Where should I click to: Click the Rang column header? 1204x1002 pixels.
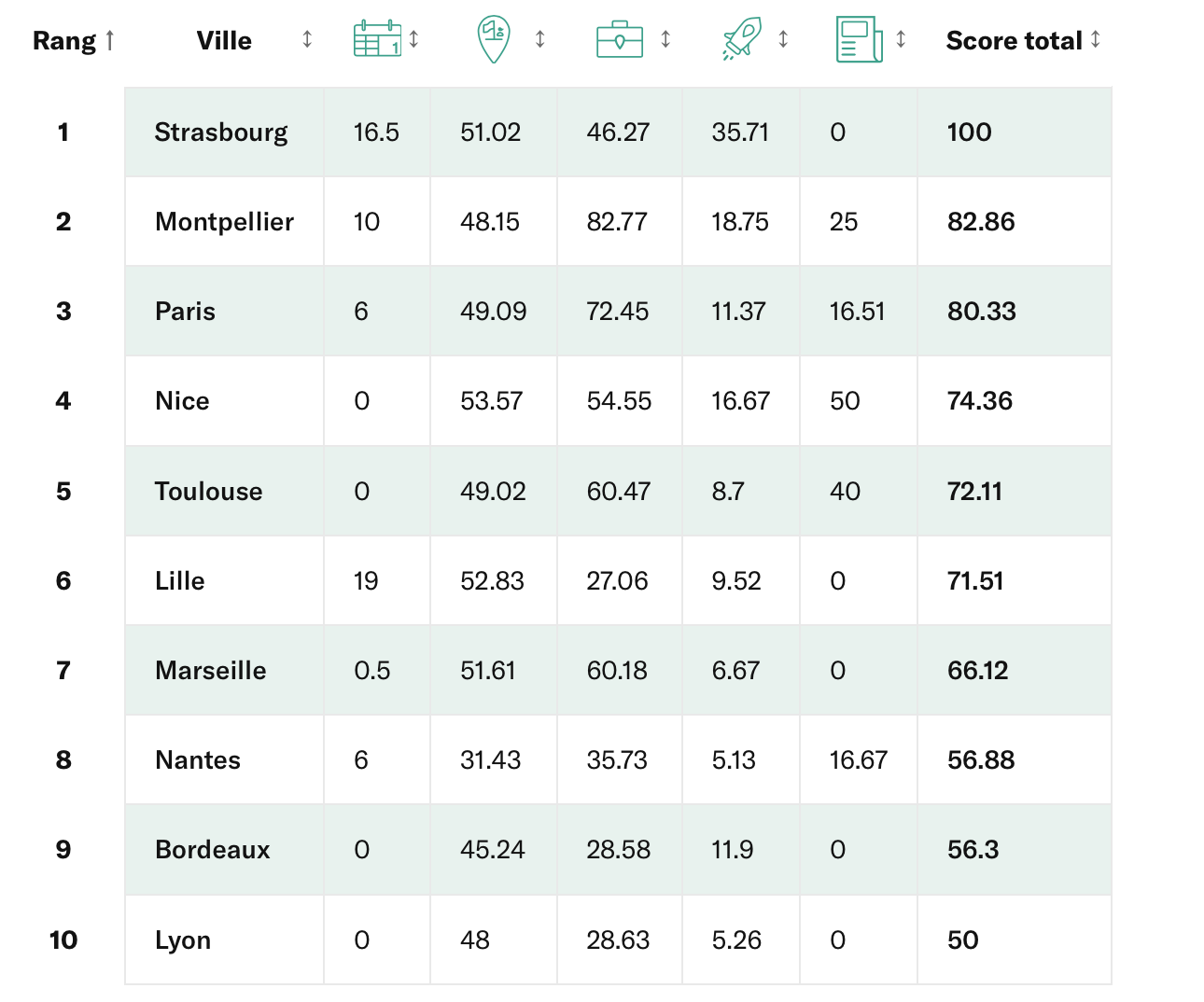(x=63, y=41)
